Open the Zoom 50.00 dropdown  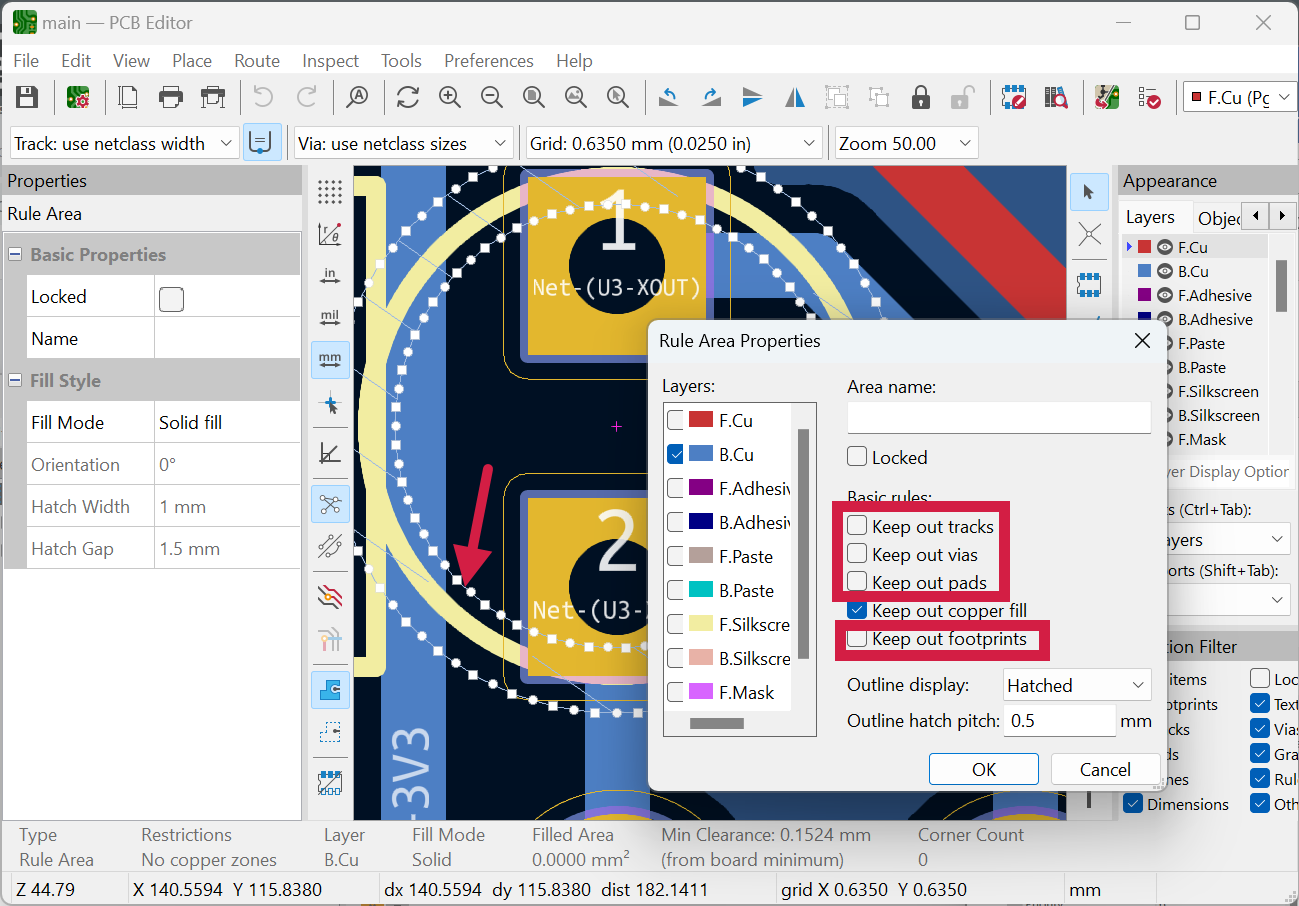tap(907, 143)
